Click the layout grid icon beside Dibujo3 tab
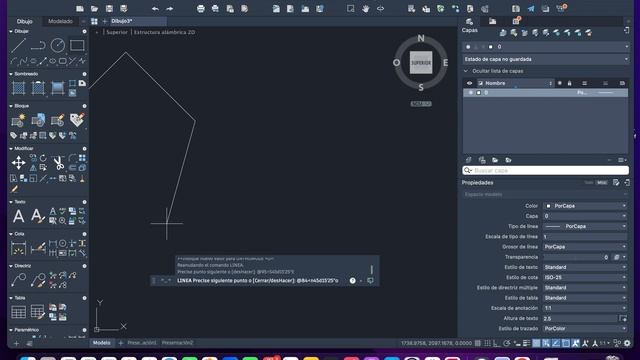 pyautogui.click(x=94, y=21)
